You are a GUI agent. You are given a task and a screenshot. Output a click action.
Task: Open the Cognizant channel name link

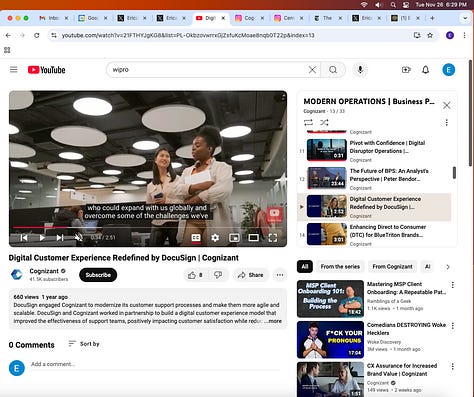44,271
